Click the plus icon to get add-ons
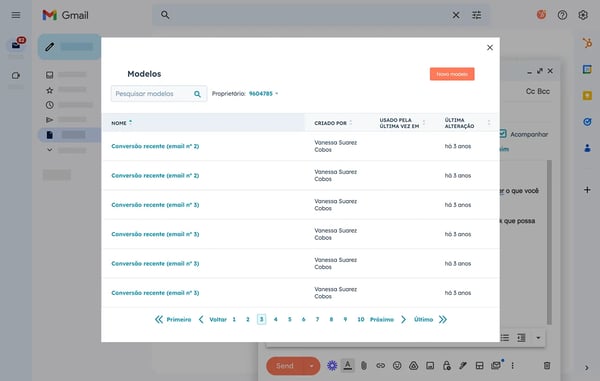The image size is (600, 381). (x=587, y=190)
